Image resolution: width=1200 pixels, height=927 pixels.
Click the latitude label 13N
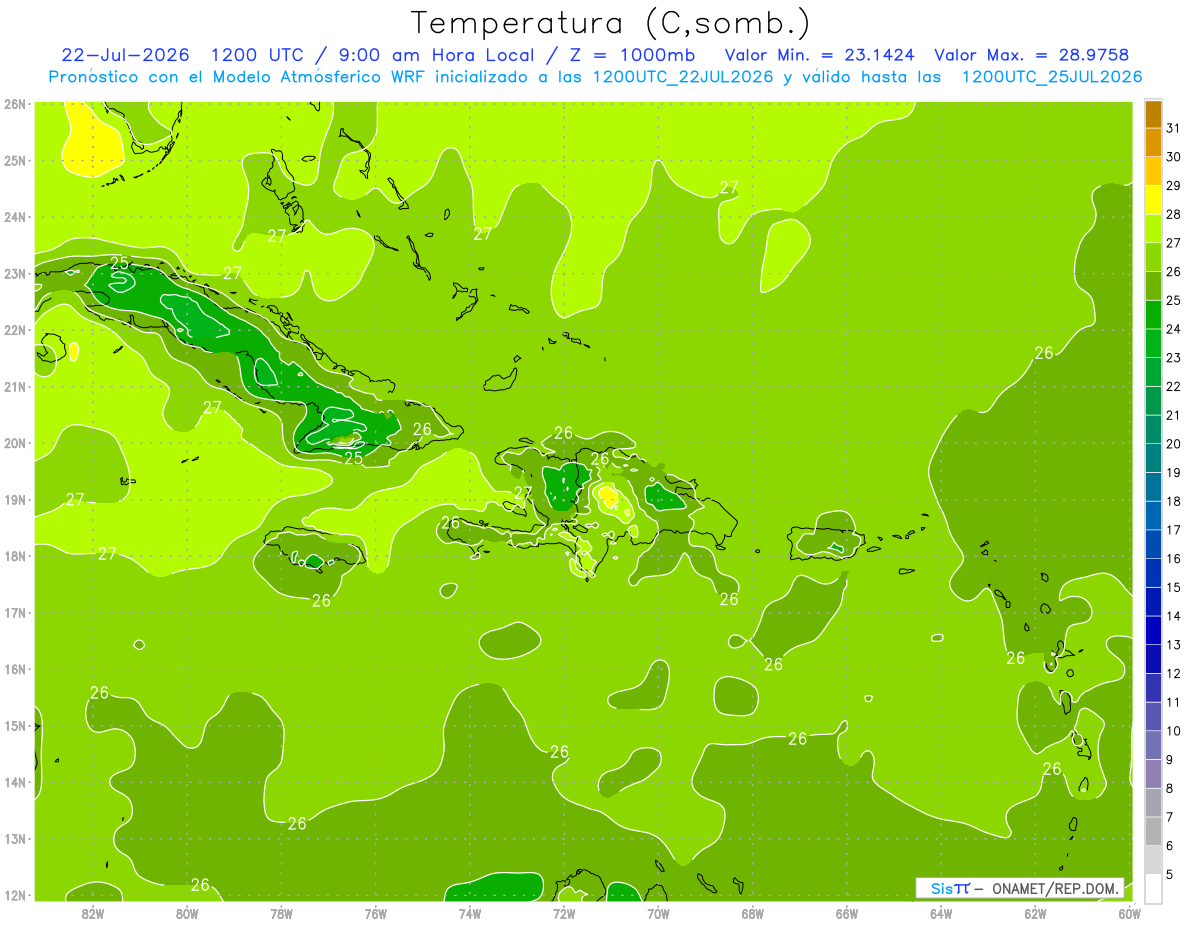click(15, 839)
